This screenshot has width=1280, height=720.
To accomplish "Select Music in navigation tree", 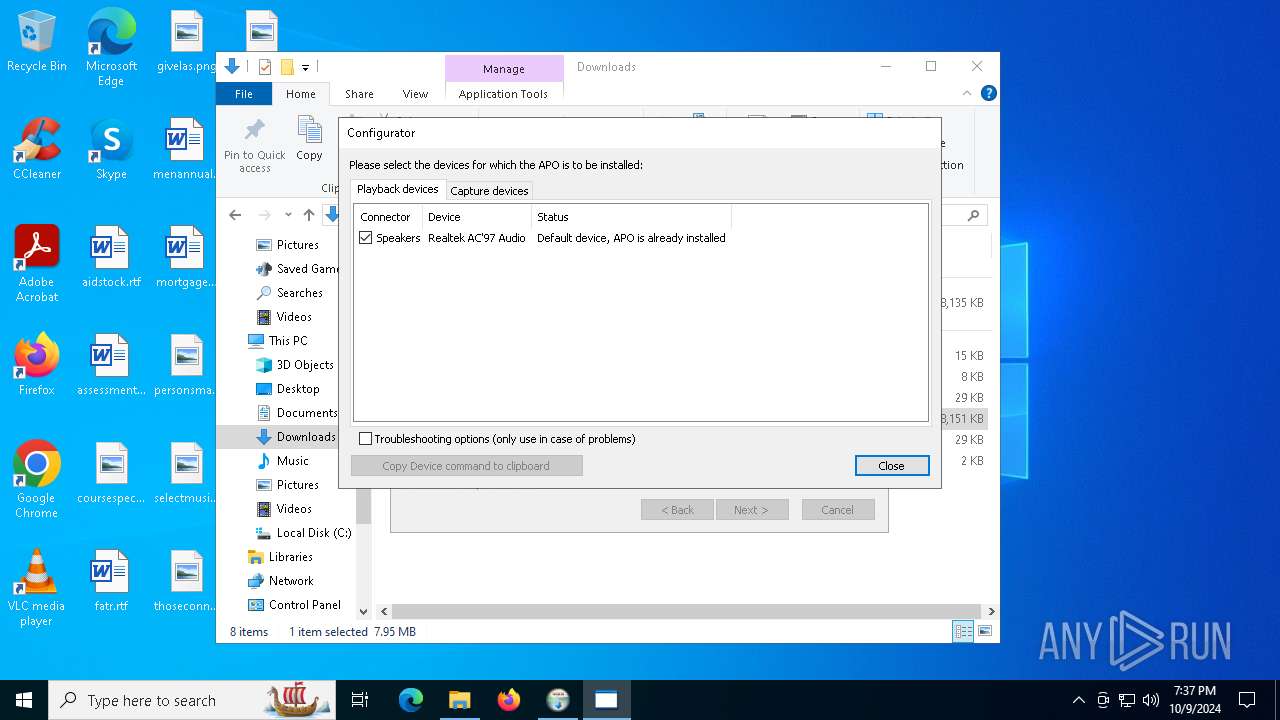I will pyautogui.click(x=282, y=461).
